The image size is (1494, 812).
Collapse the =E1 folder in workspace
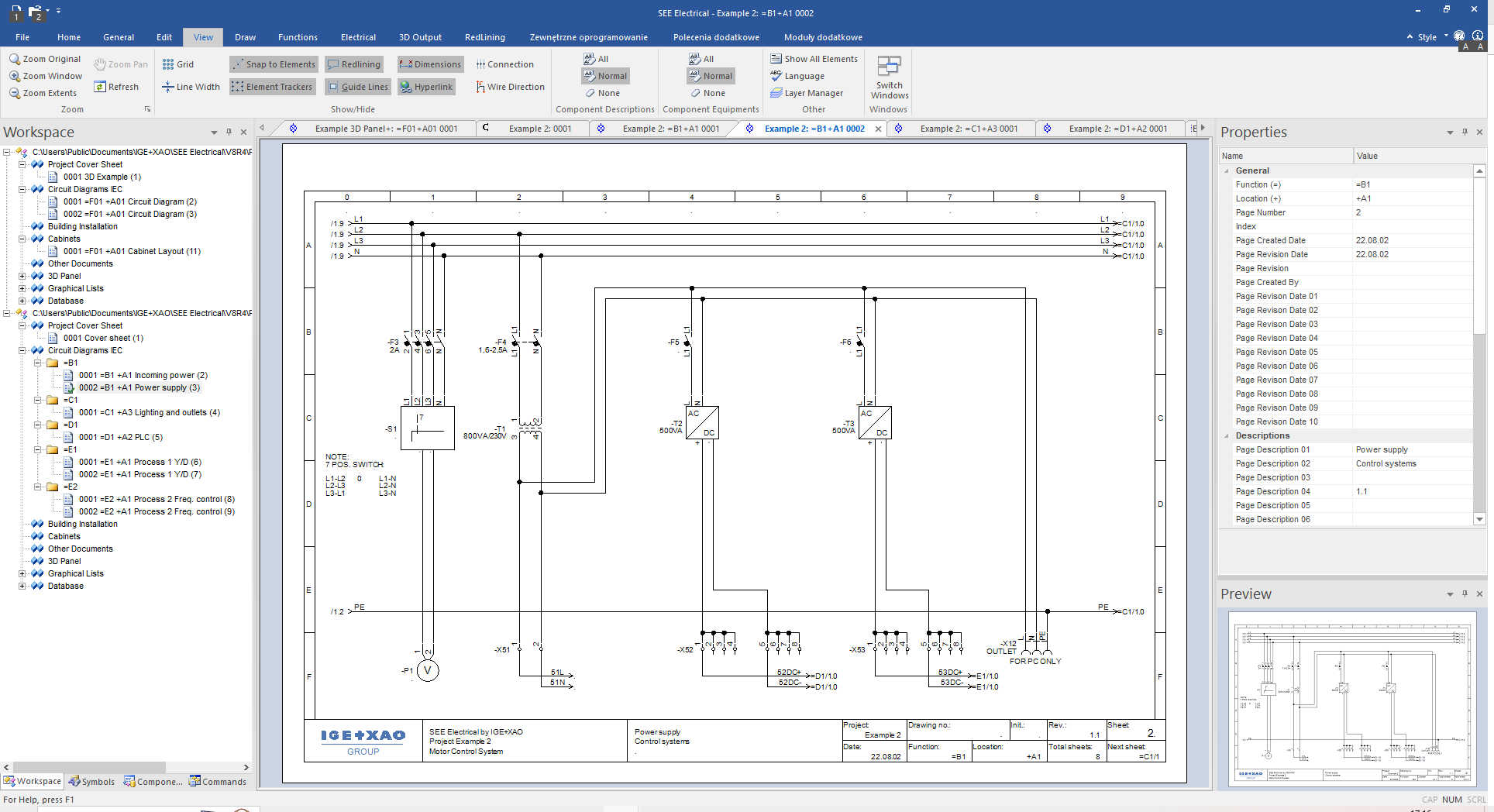pos(37,449)
